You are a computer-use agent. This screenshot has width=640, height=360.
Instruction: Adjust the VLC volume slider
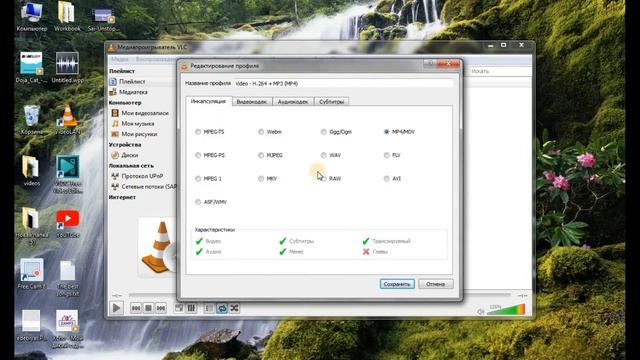506,310
